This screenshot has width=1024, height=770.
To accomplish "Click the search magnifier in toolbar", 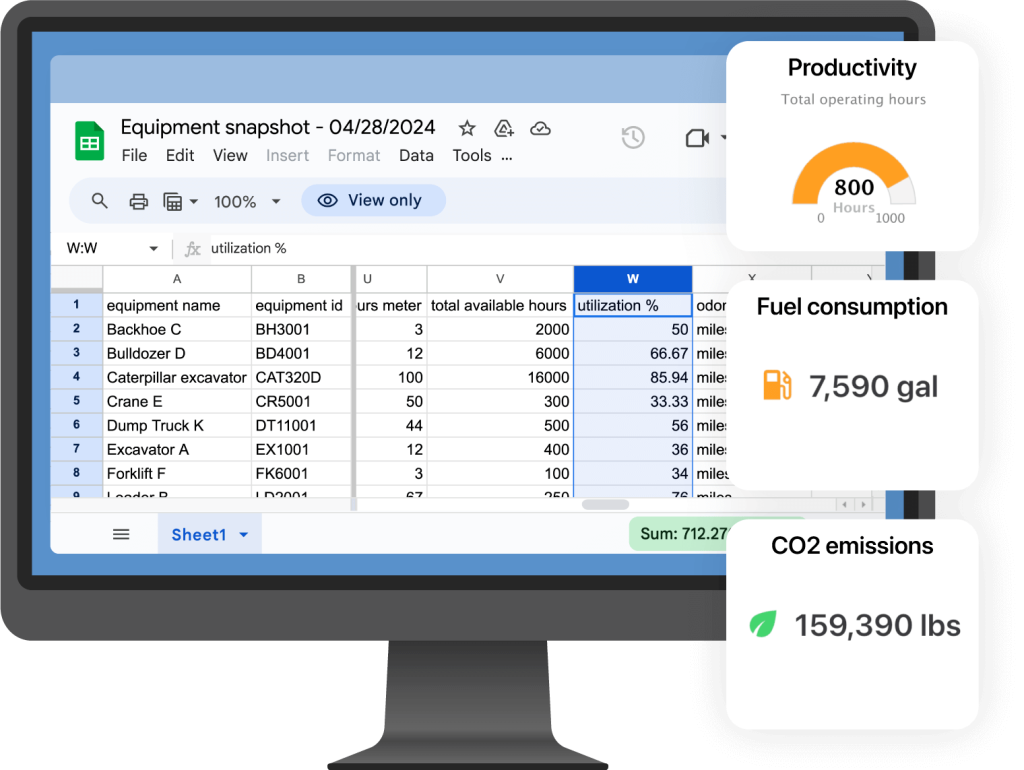I will (x=100, y=201).
